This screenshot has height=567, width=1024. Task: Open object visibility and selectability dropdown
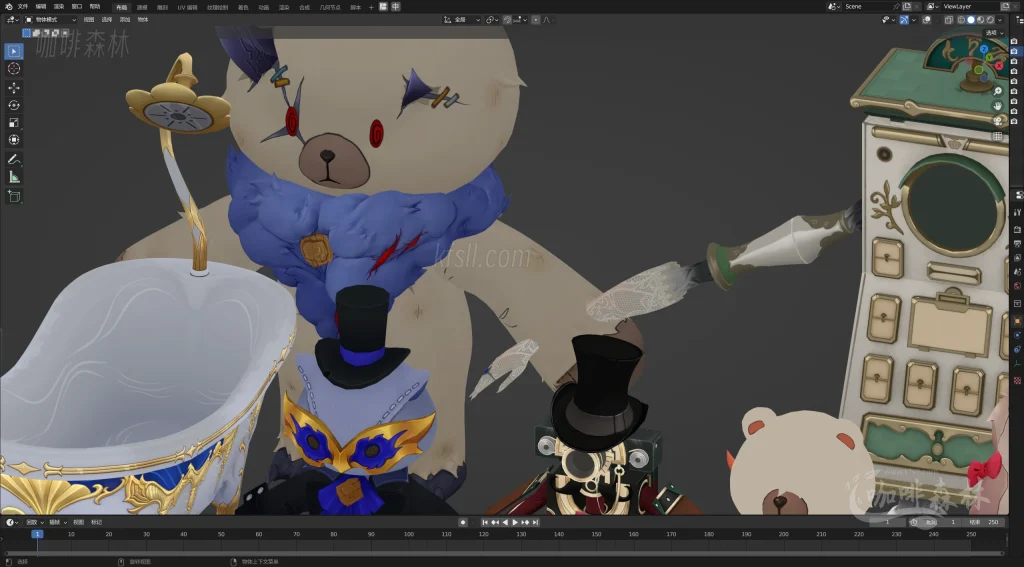point(889,20)
